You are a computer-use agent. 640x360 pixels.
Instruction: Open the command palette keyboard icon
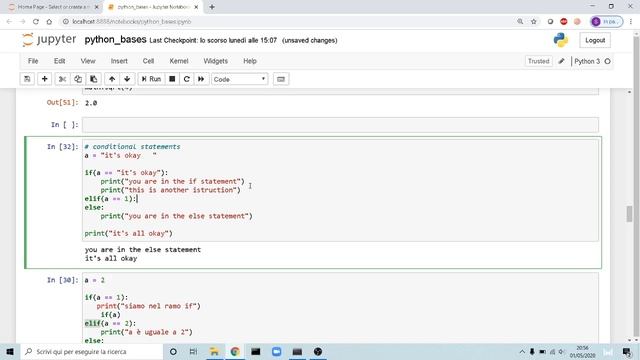281,79
